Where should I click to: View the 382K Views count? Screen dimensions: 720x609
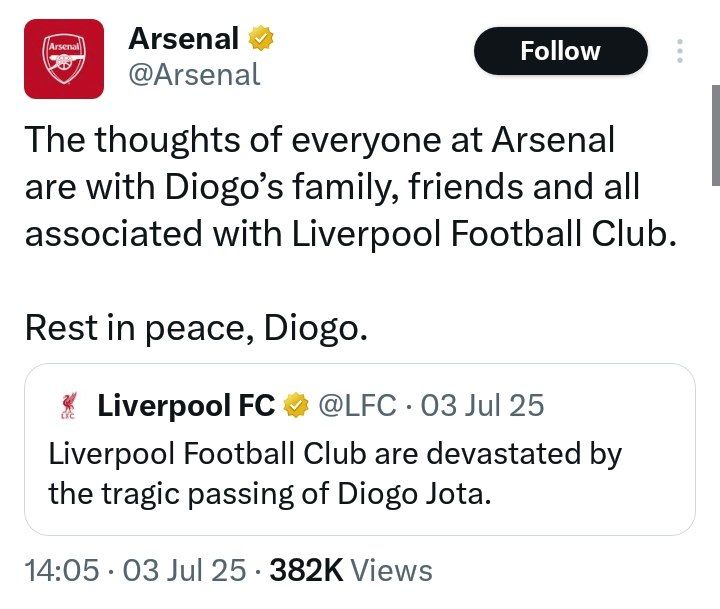tap(351, 571)
